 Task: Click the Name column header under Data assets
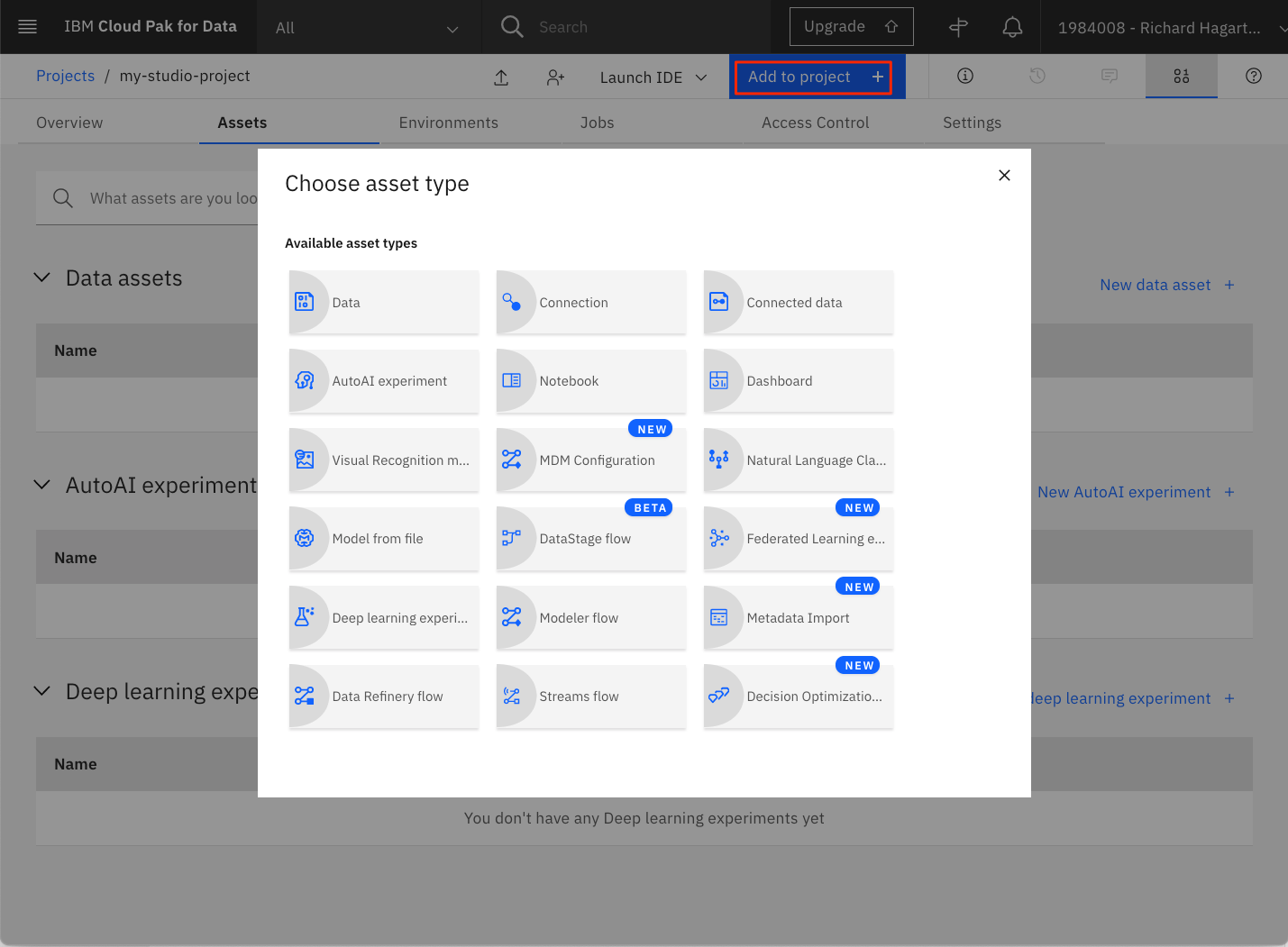pyautogui.click(x=76, y=351)
